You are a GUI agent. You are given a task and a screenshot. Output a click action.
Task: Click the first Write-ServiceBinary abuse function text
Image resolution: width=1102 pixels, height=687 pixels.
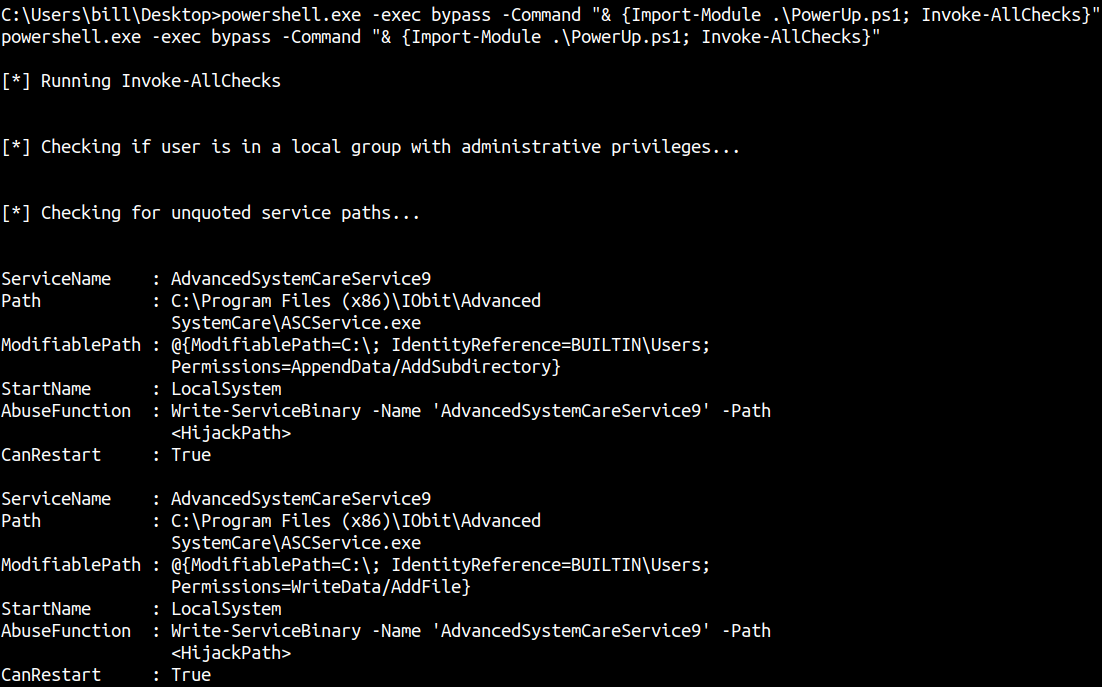[471, 411]
